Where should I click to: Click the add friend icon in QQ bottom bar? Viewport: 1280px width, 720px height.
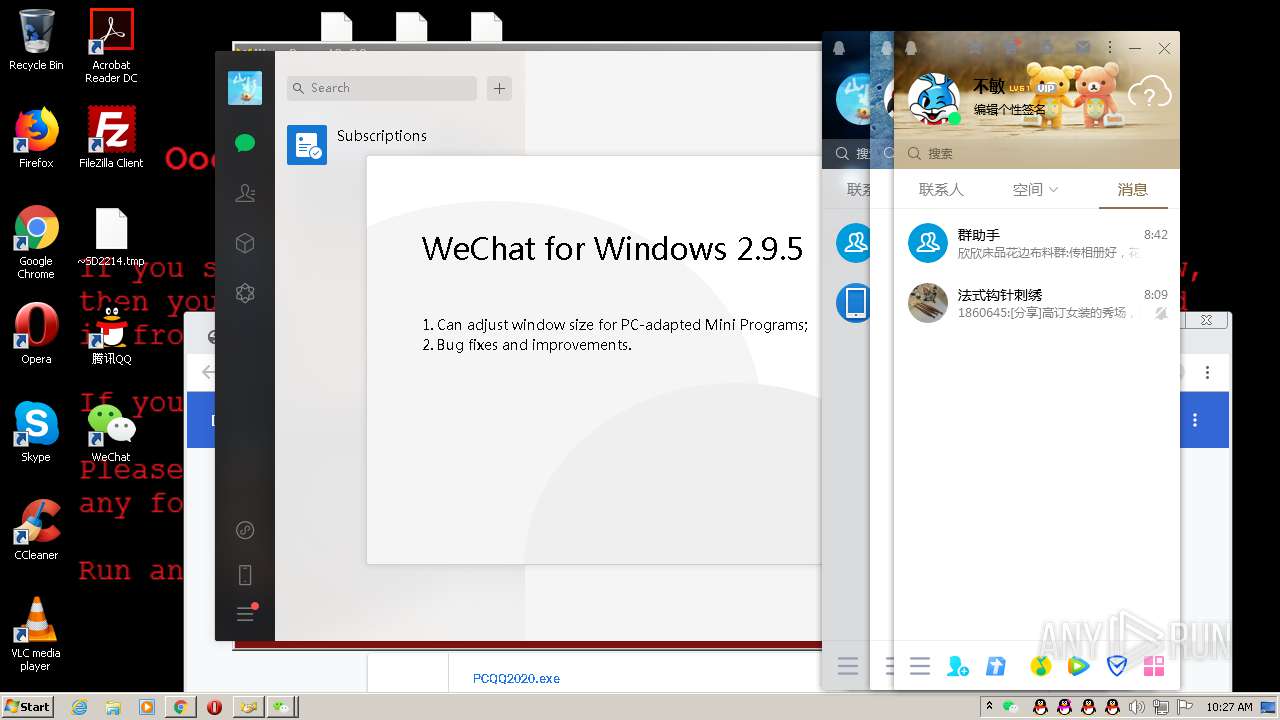957,666
